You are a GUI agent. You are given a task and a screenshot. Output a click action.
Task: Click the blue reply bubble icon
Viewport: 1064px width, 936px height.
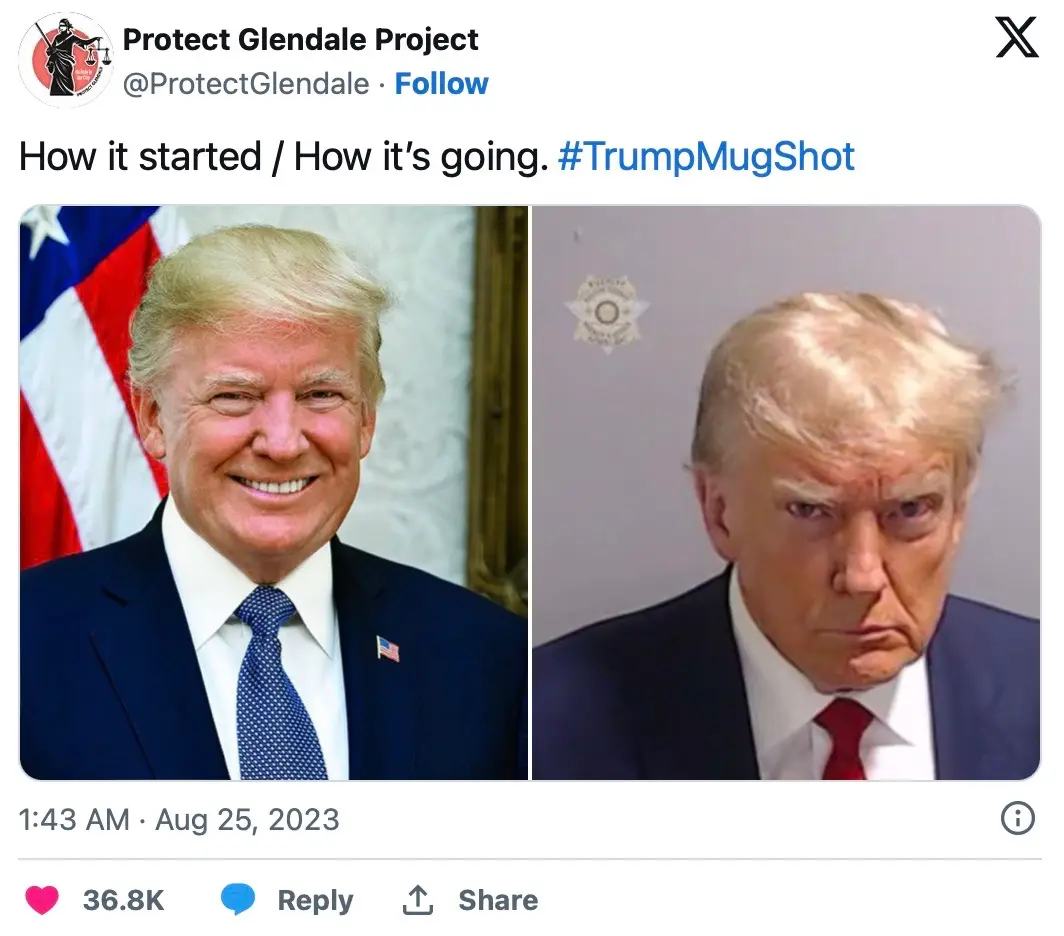[x=238, y=899]
